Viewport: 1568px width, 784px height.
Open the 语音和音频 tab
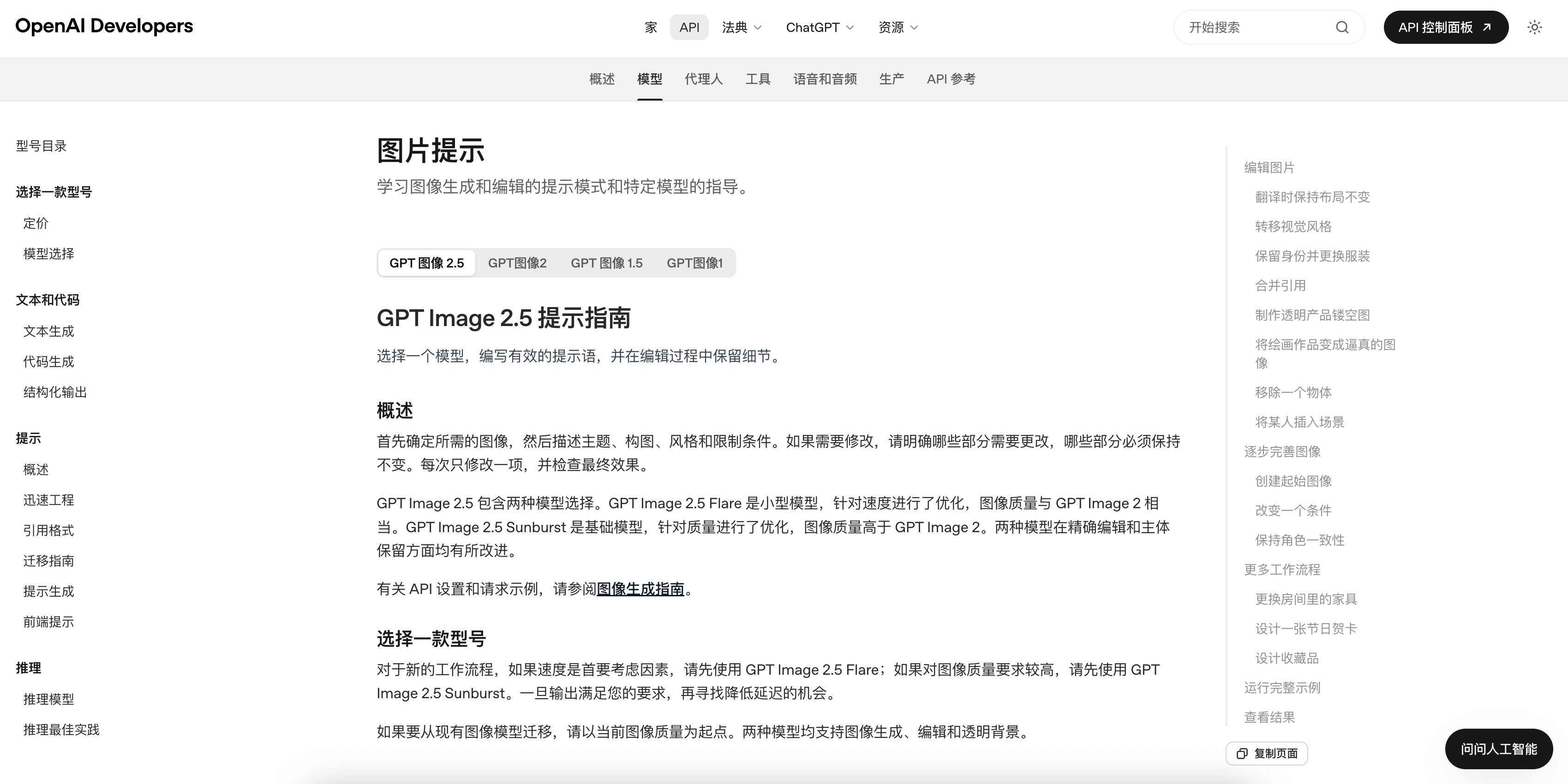(x=825, y=79)
